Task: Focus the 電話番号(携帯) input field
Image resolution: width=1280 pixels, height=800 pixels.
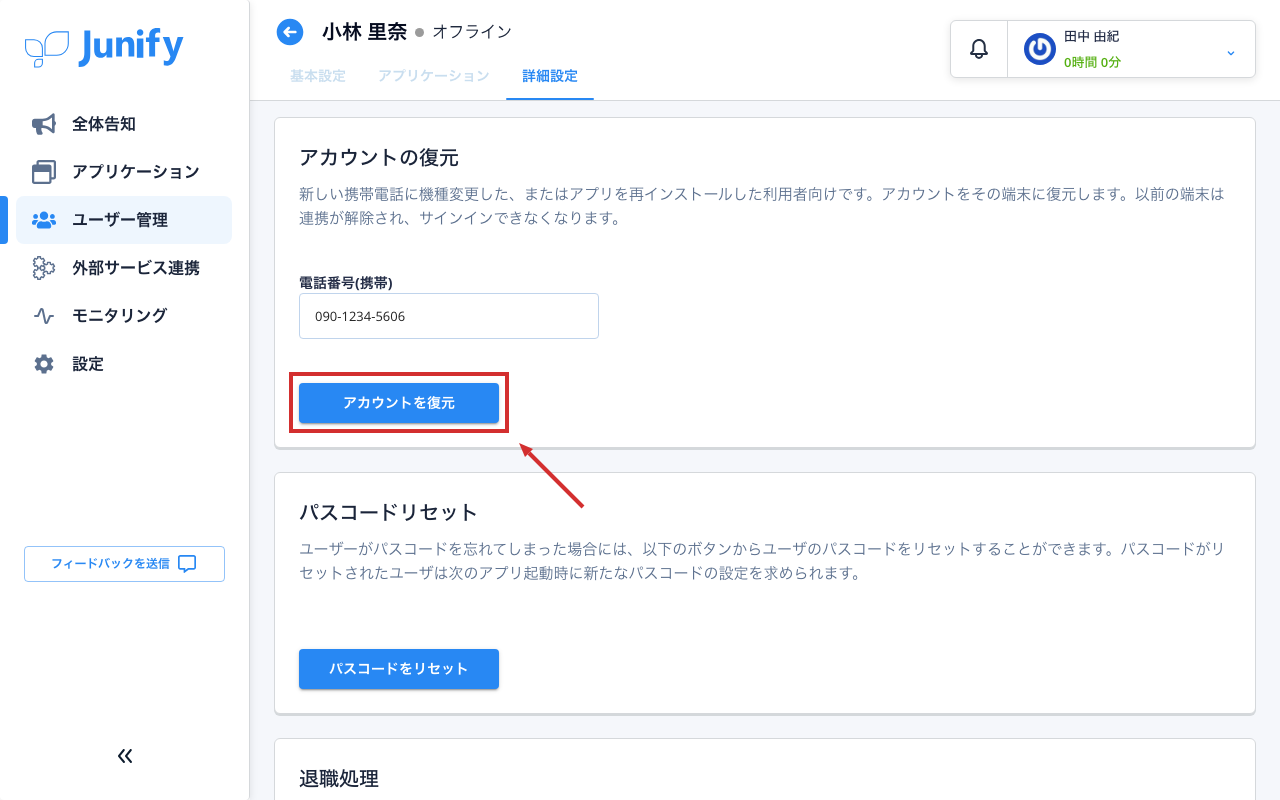Action: [449, 316]
